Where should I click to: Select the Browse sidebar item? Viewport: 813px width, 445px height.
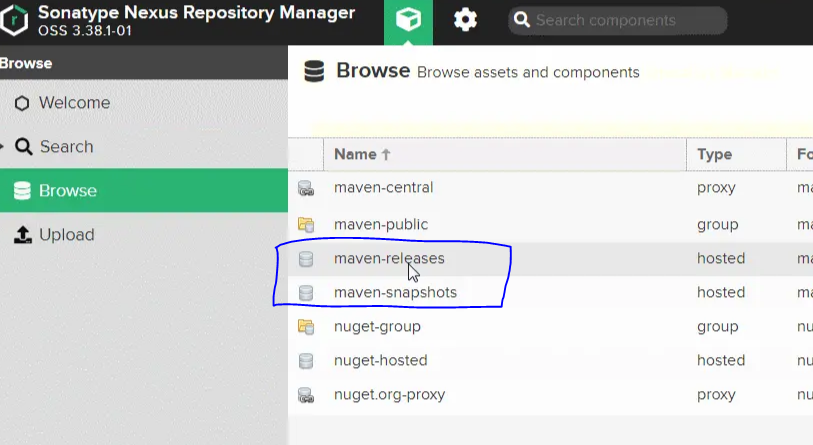pyautogui.click(x=144, y=190)
